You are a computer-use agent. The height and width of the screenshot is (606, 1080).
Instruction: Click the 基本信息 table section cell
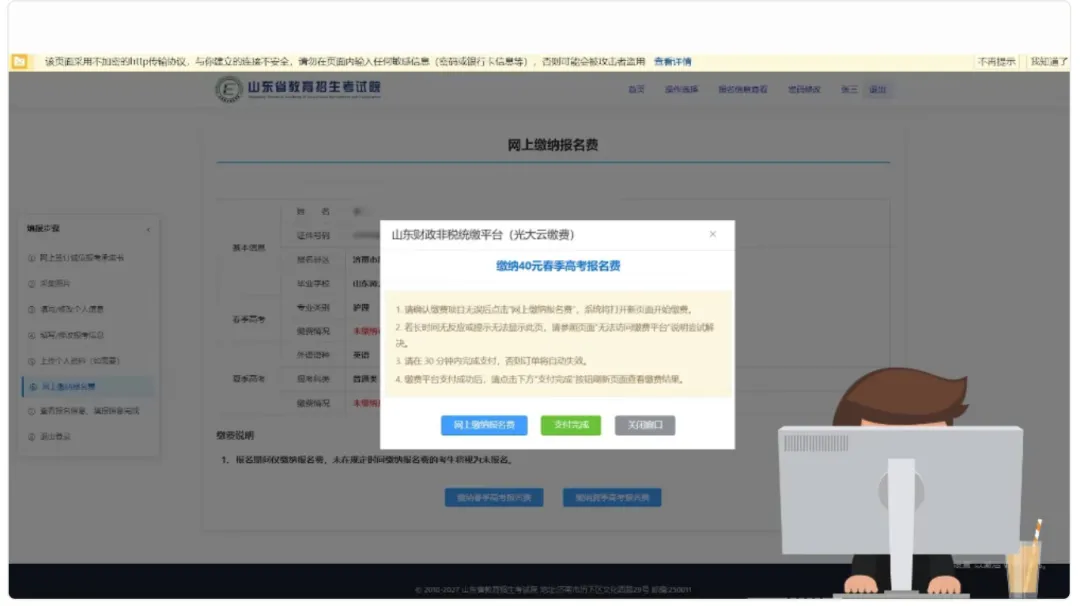(x=249, y=248)
